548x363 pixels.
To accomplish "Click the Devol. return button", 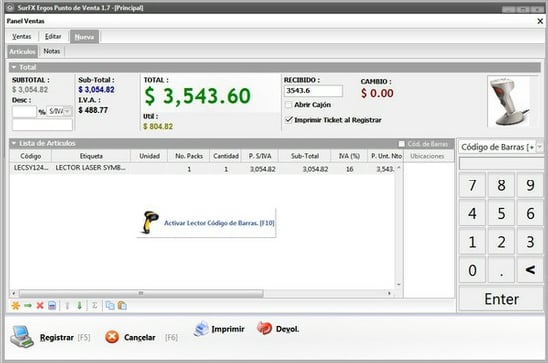I will click(287, 329).
